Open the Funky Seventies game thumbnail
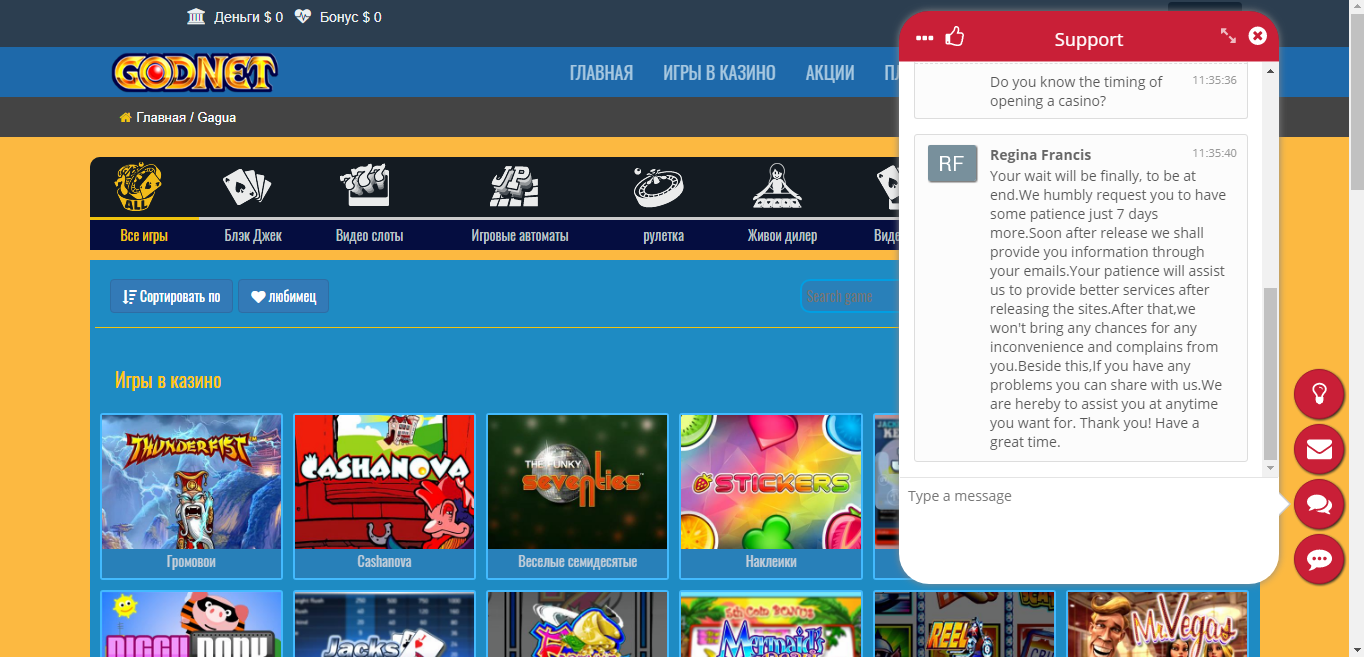The image size is (1364, 657). click(x=577, y=482)
